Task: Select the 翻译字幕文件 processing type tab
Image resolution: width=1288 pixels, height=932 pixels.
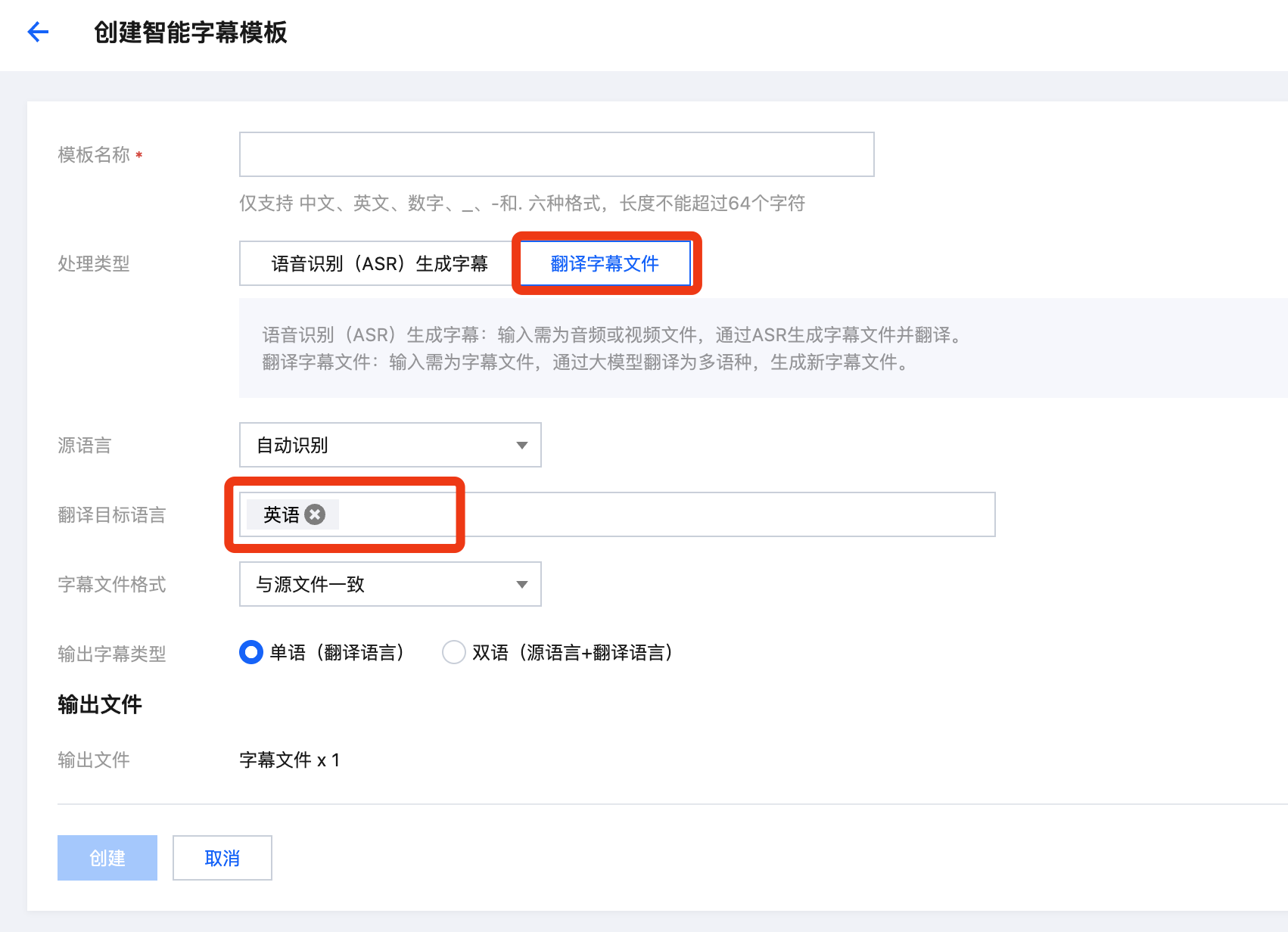Action: (605, 263)
